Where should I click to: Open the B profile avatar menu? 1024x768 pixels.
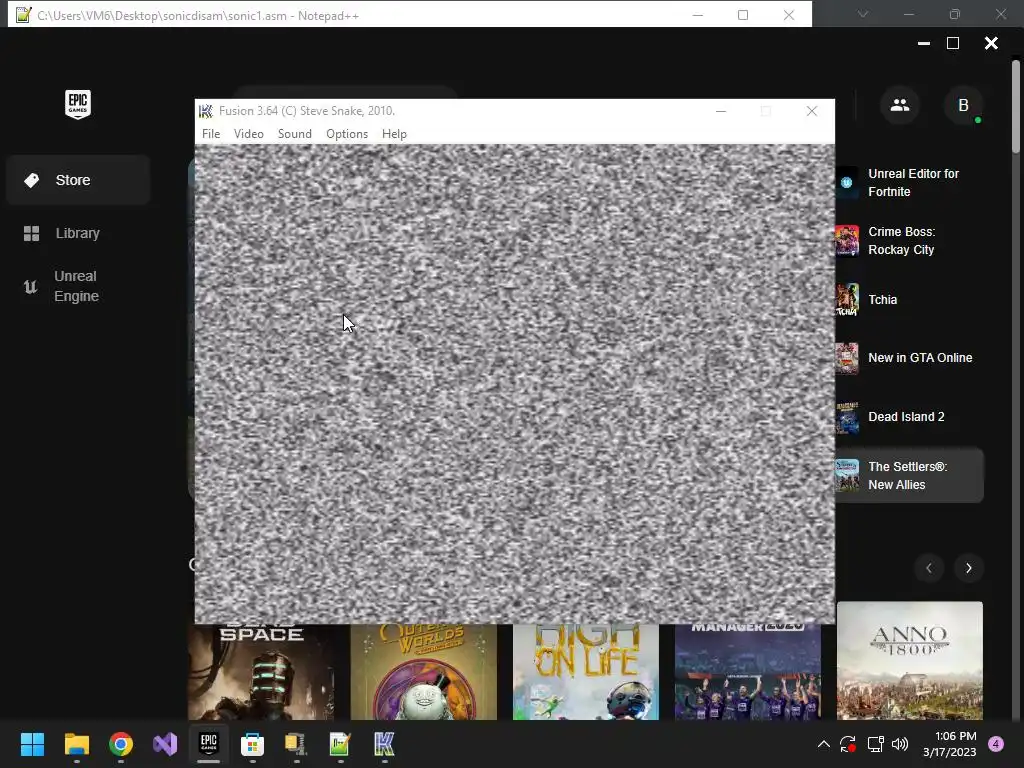[x=963, y=104]
